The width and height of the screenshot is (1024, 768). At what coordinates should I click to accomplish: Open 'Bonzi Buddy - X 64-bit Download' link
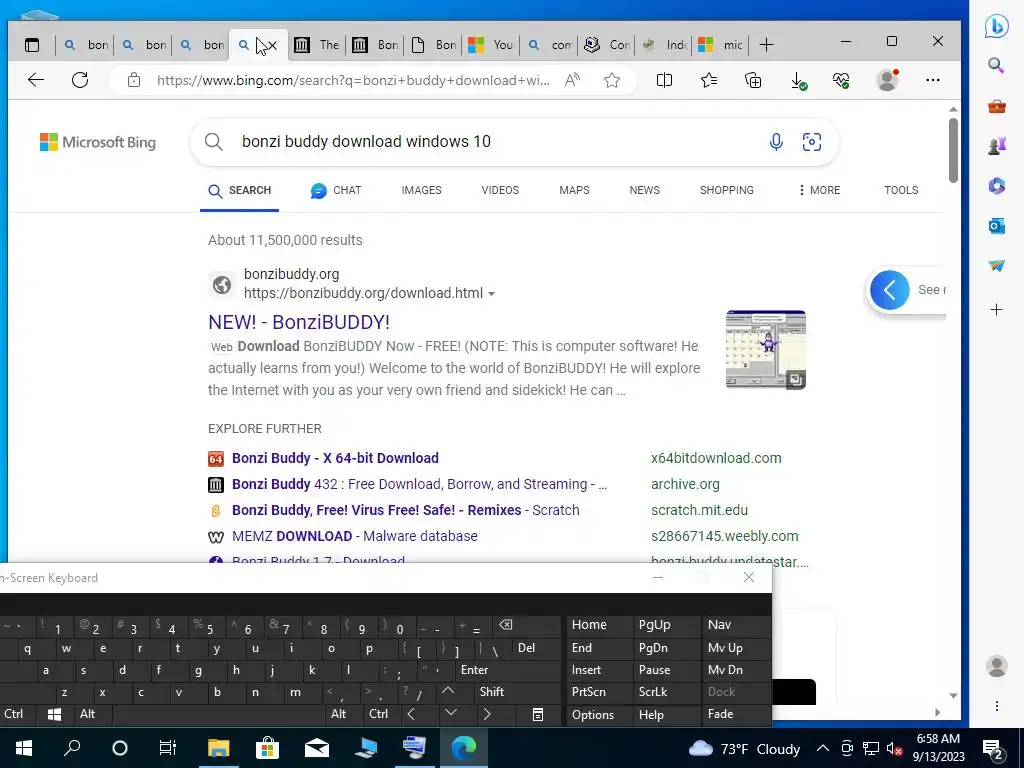point(335,458)
